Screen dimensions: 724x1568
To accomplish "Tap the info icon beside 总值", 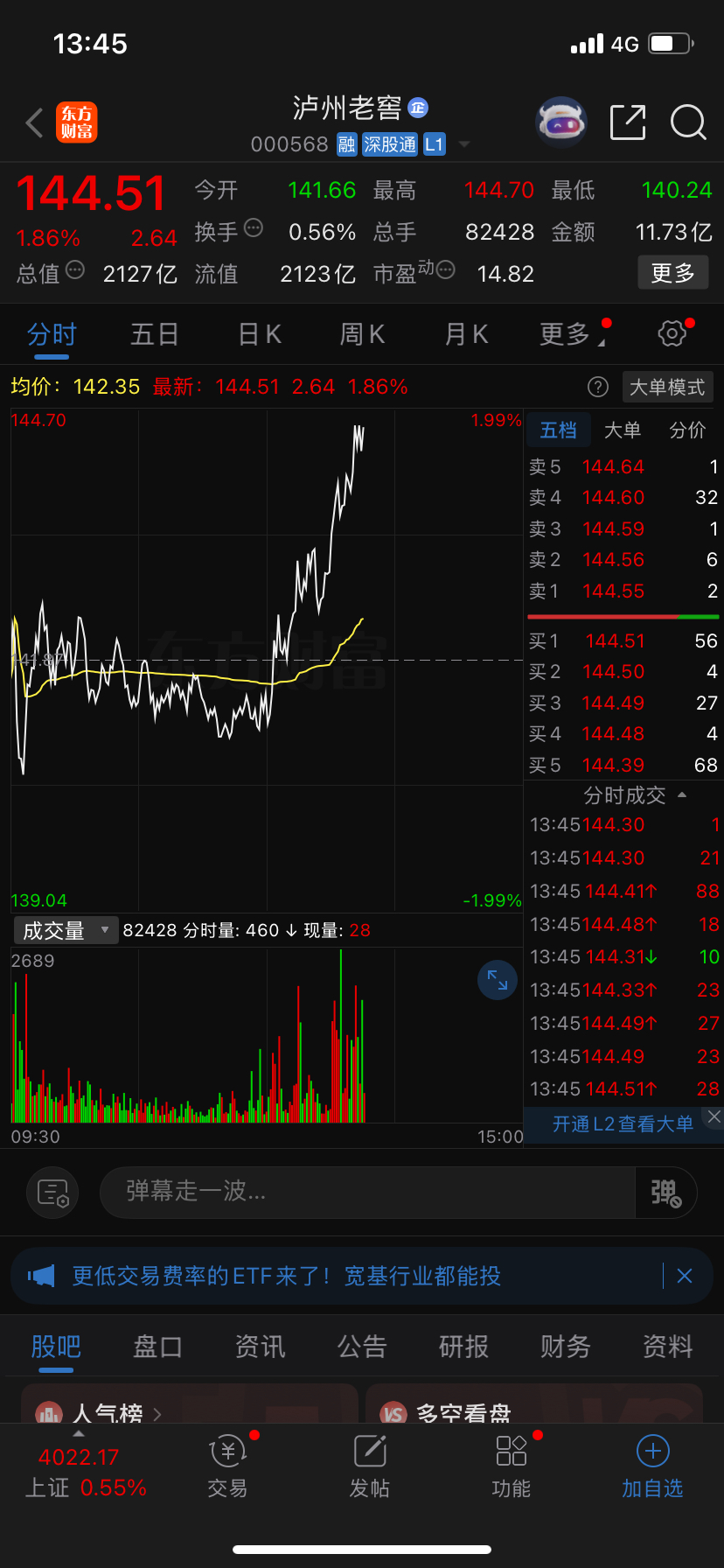I will pos(75,269).
